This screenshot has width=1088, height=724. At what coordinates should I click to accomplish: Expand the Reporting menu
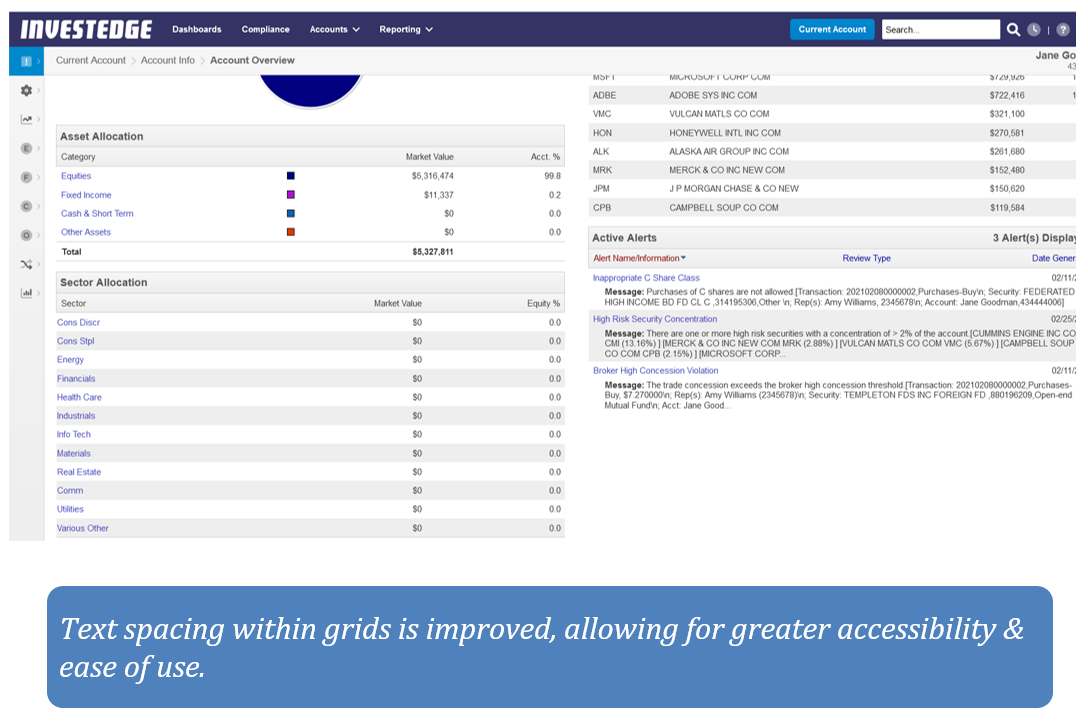406,29
